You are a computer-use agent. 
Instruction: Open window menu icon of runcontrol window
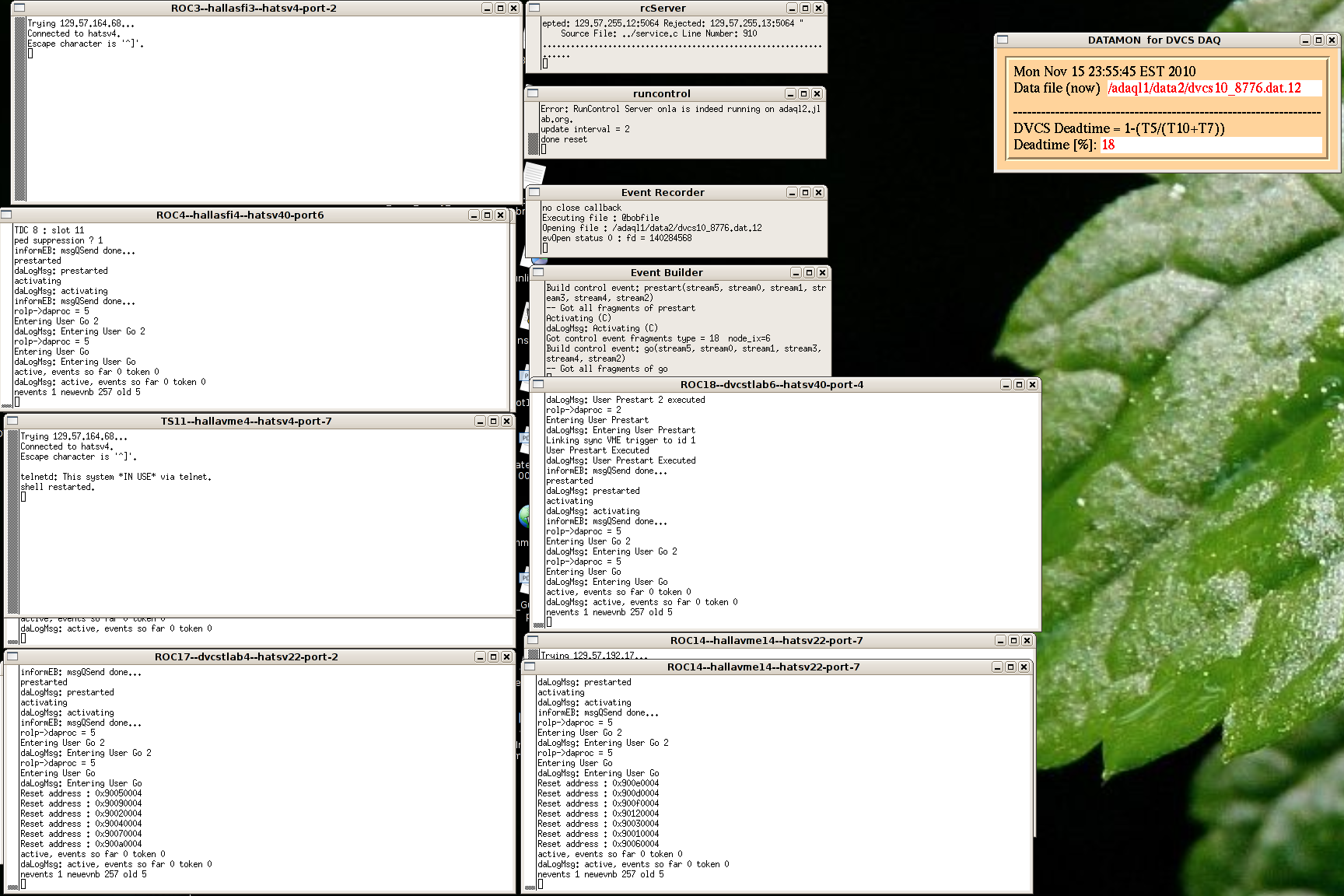click(533, 93)
